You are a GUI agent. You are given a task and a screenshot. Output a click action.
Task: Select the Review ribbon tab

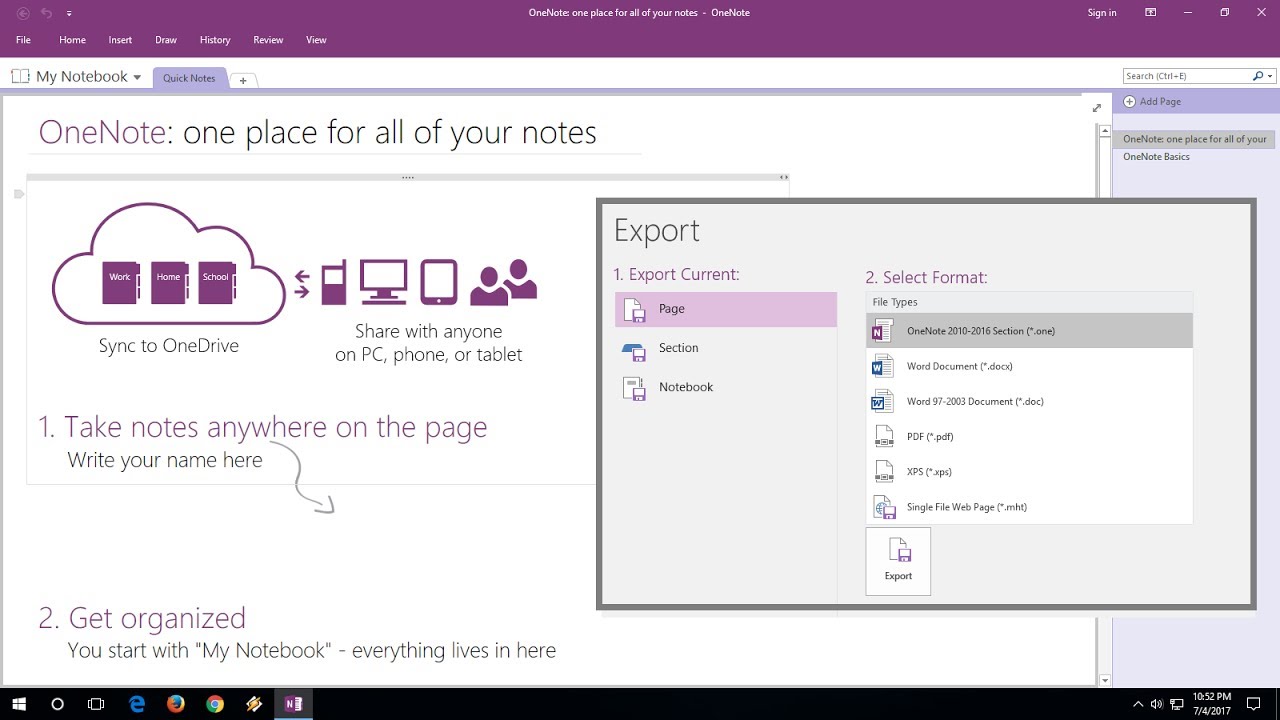point(268,40)
